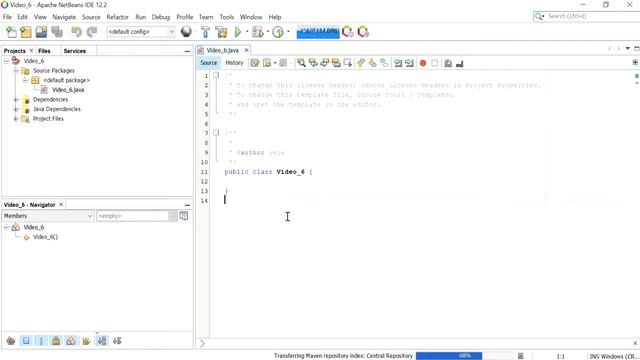Select Source view button in editor

pyautogui.click(x=209, y=62)
